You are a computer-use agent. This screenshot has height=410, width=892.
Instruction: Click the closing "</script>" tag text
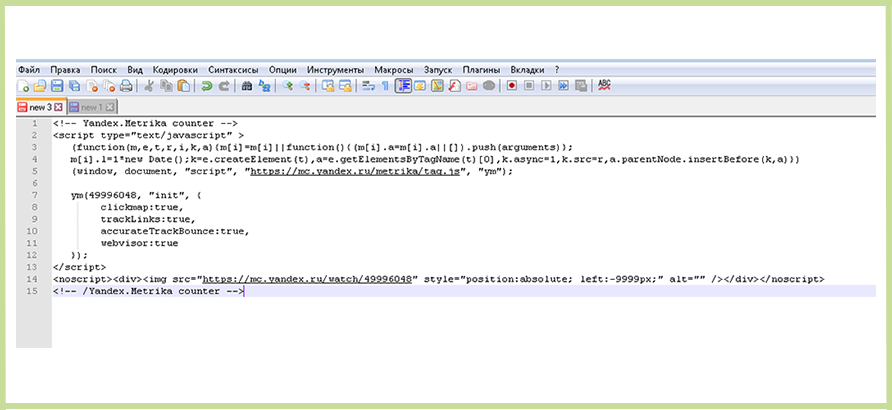pyautogui.click(x=79, y=267)
